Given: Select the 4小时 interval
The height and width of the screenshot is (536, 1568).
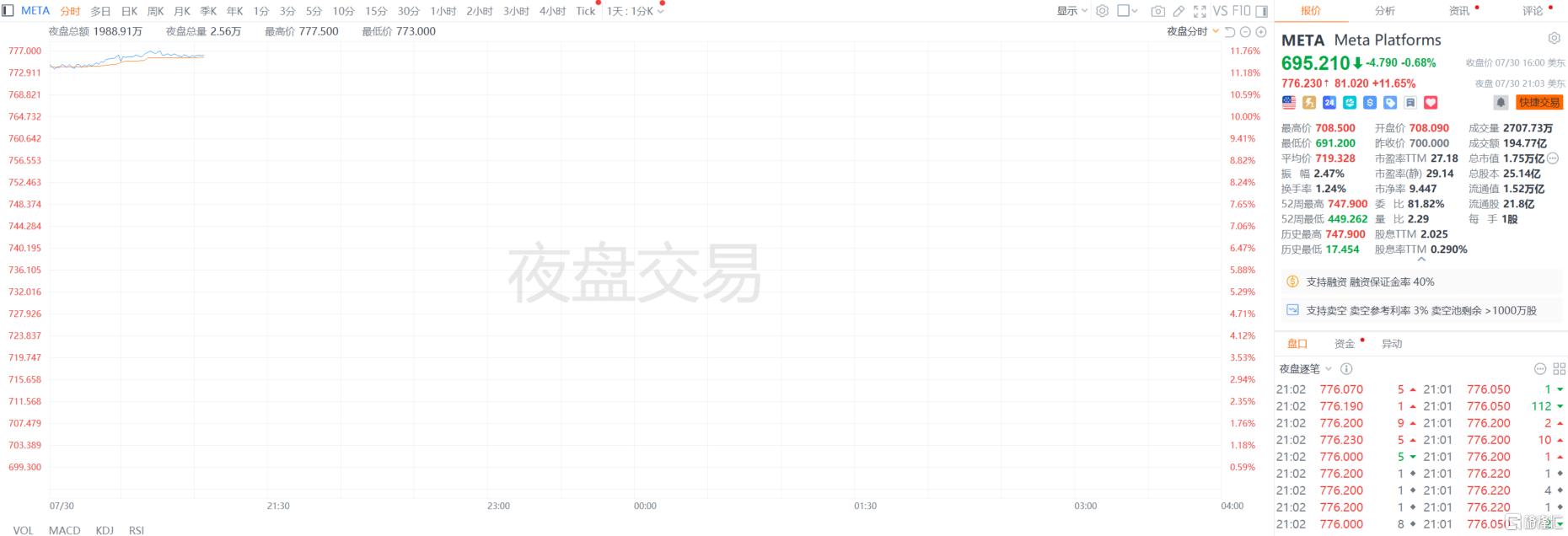Looking at the screenshot, I should pos(552,11).
